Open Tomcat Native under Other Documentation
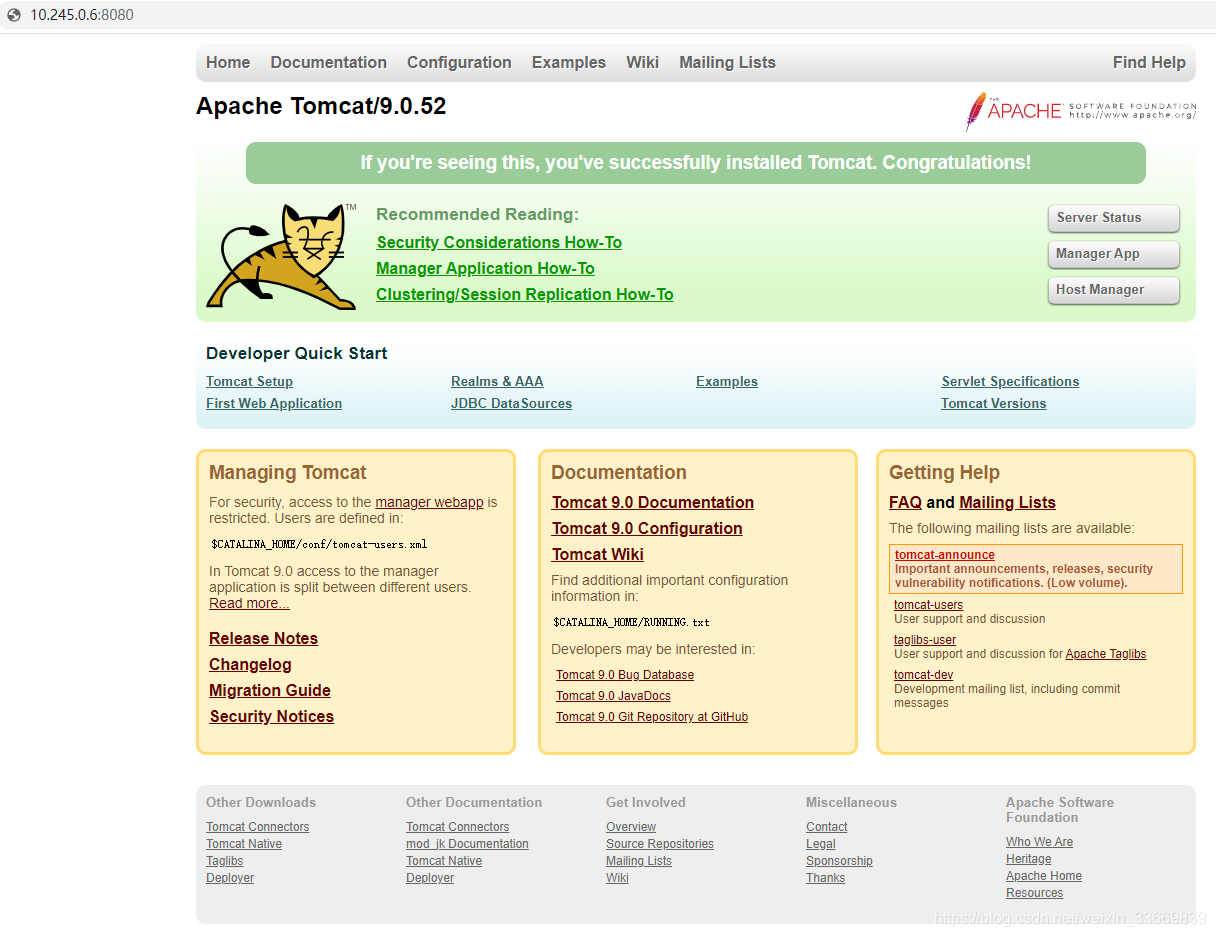The width and height of the screenshot is (1216, 937). [x=444, y=861]
